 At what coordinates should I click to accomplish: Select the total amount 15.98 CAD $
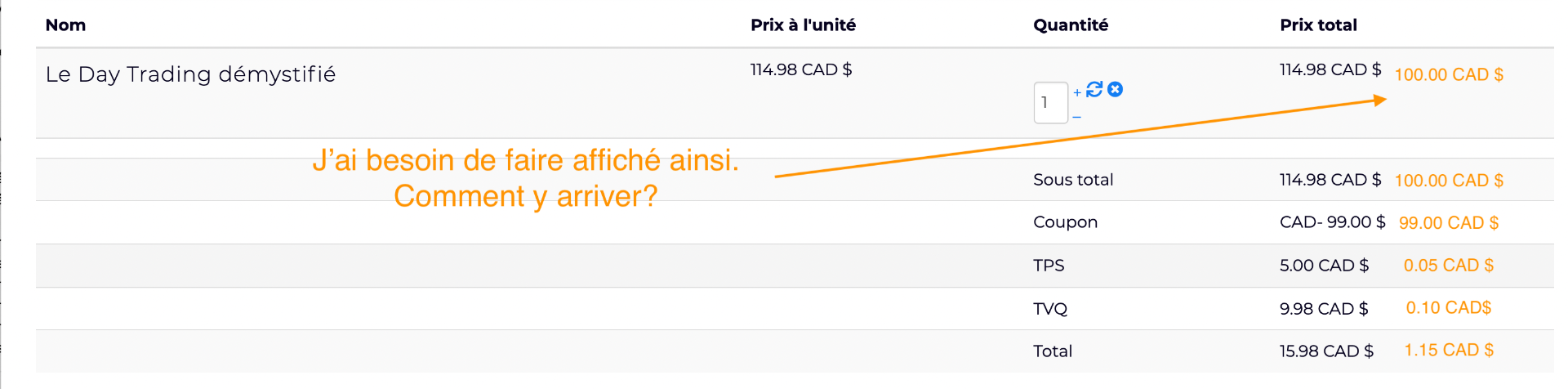pos(1326,351)
